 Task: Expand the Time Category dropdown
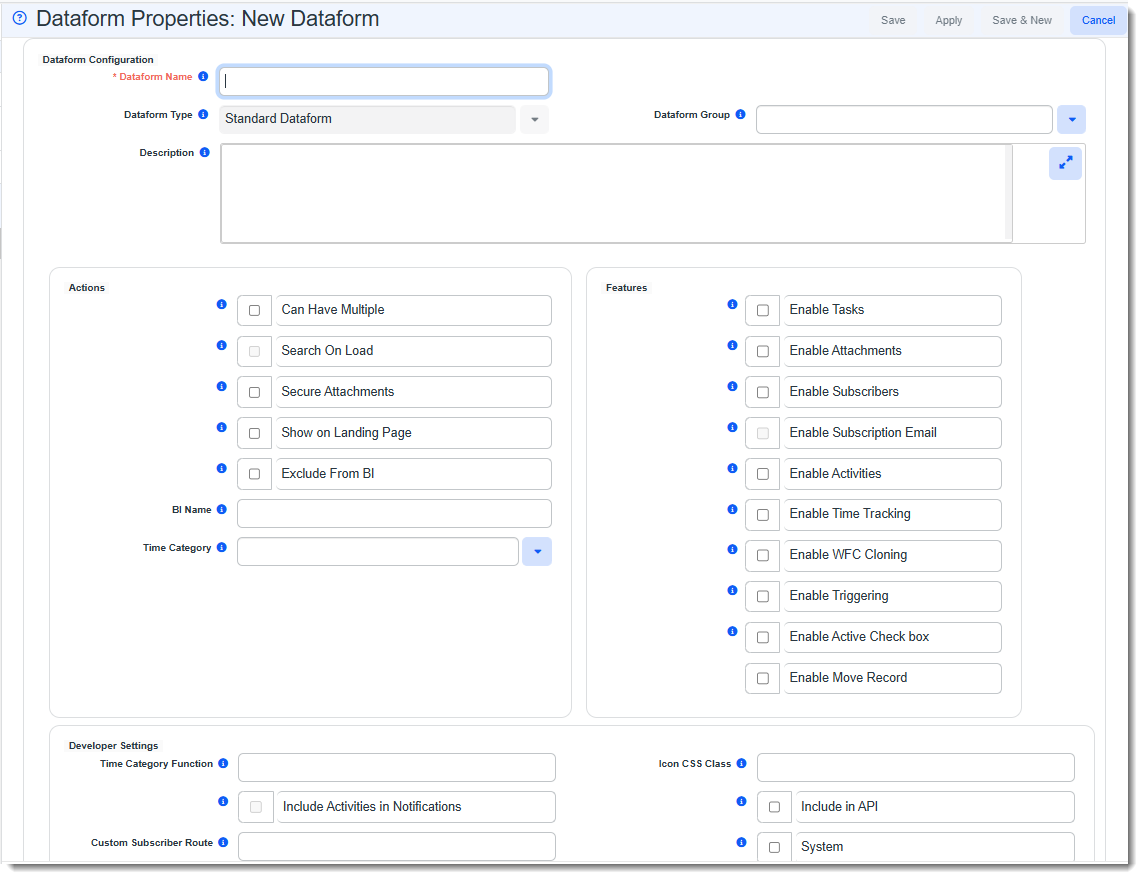537,552
